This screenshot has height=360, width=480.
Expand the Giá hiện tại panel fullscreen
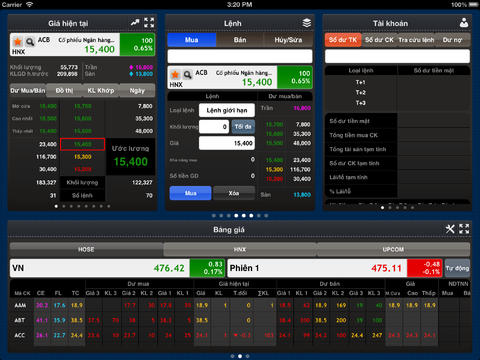(149, 23)
